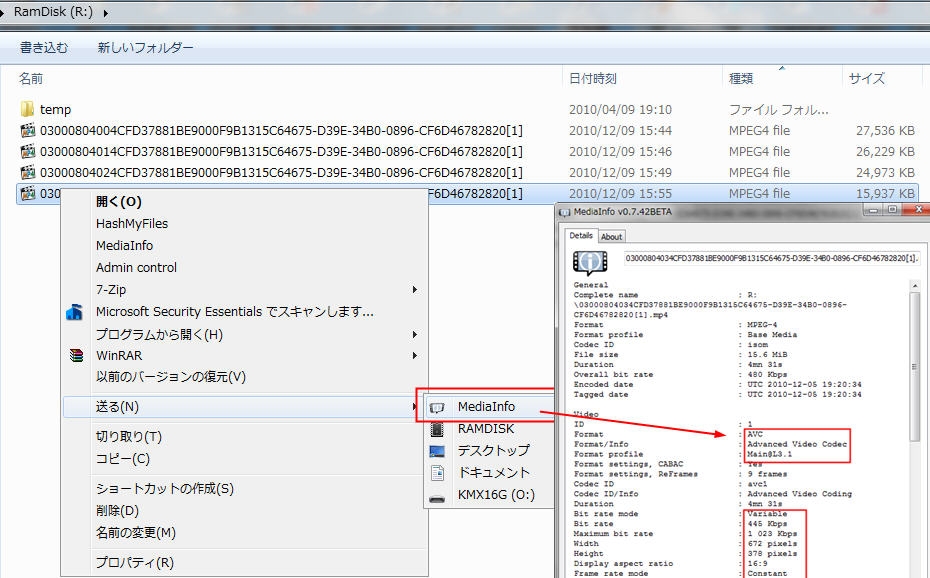Click the video icon of the selected 15,937 KB file
Screen dimensions: 930x578
click(x=28, y=193)
